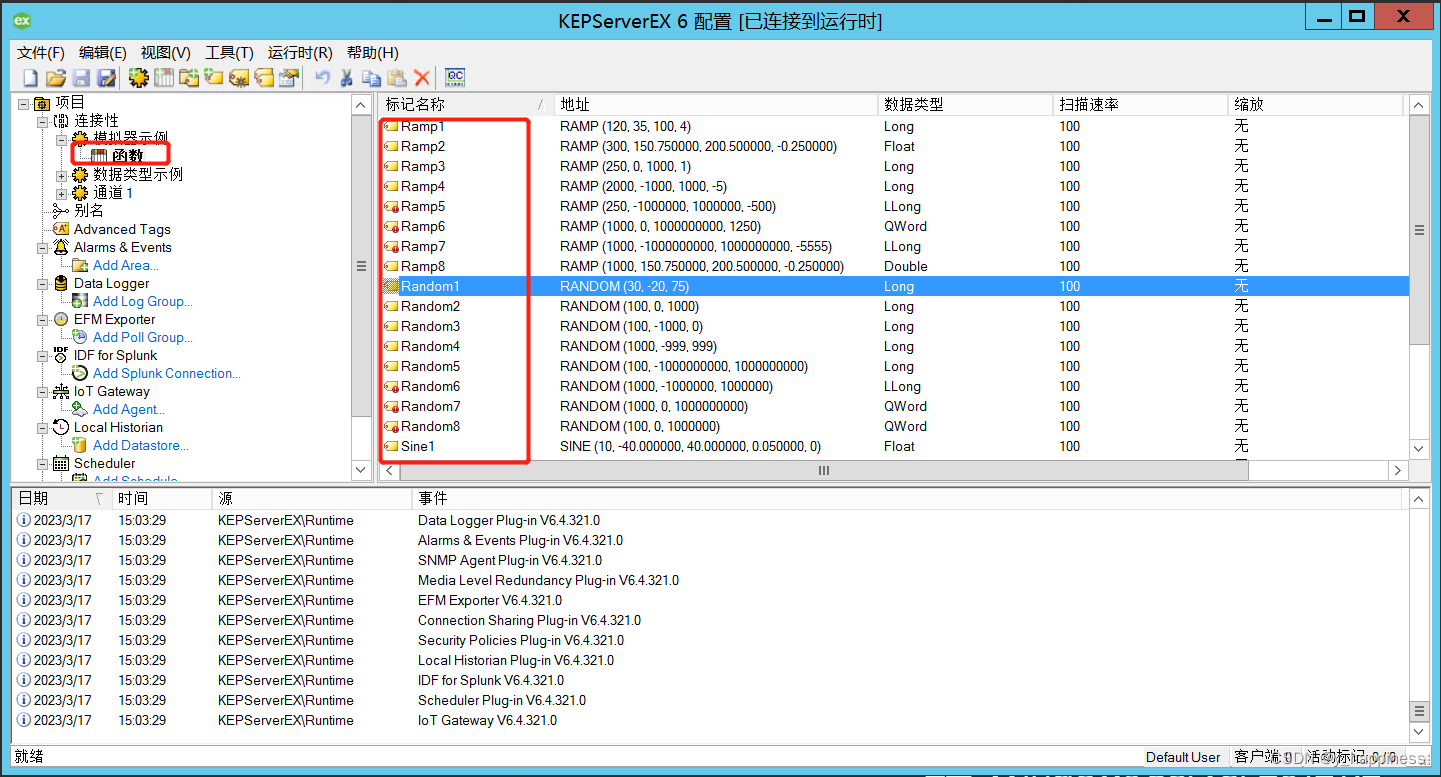
Task: Click the Add Area... link
Action: pos(126,265)
